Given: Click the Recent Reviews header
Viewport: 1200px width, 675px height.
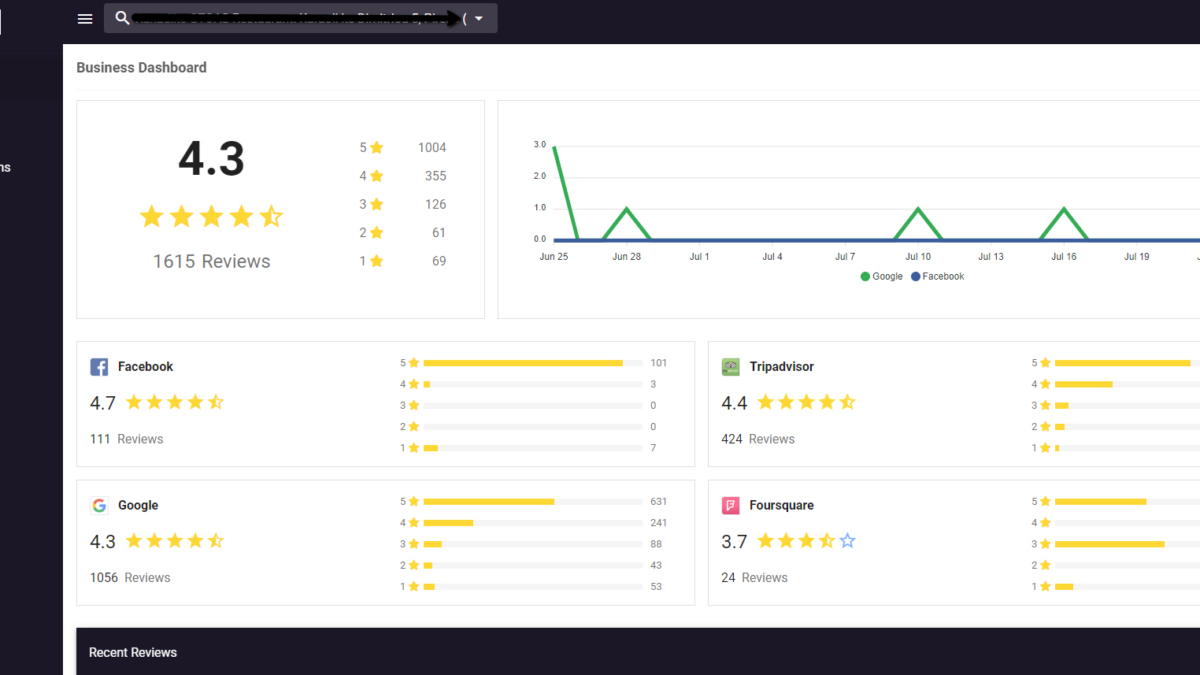Looking at the screenshot, I should 133,653.
